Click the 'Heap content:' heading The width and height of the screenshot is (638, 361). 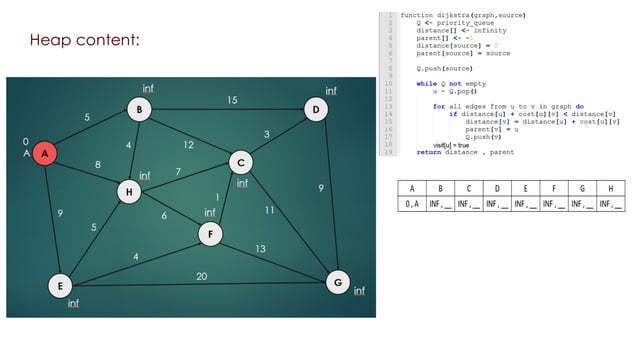click(x=85, y=40)
